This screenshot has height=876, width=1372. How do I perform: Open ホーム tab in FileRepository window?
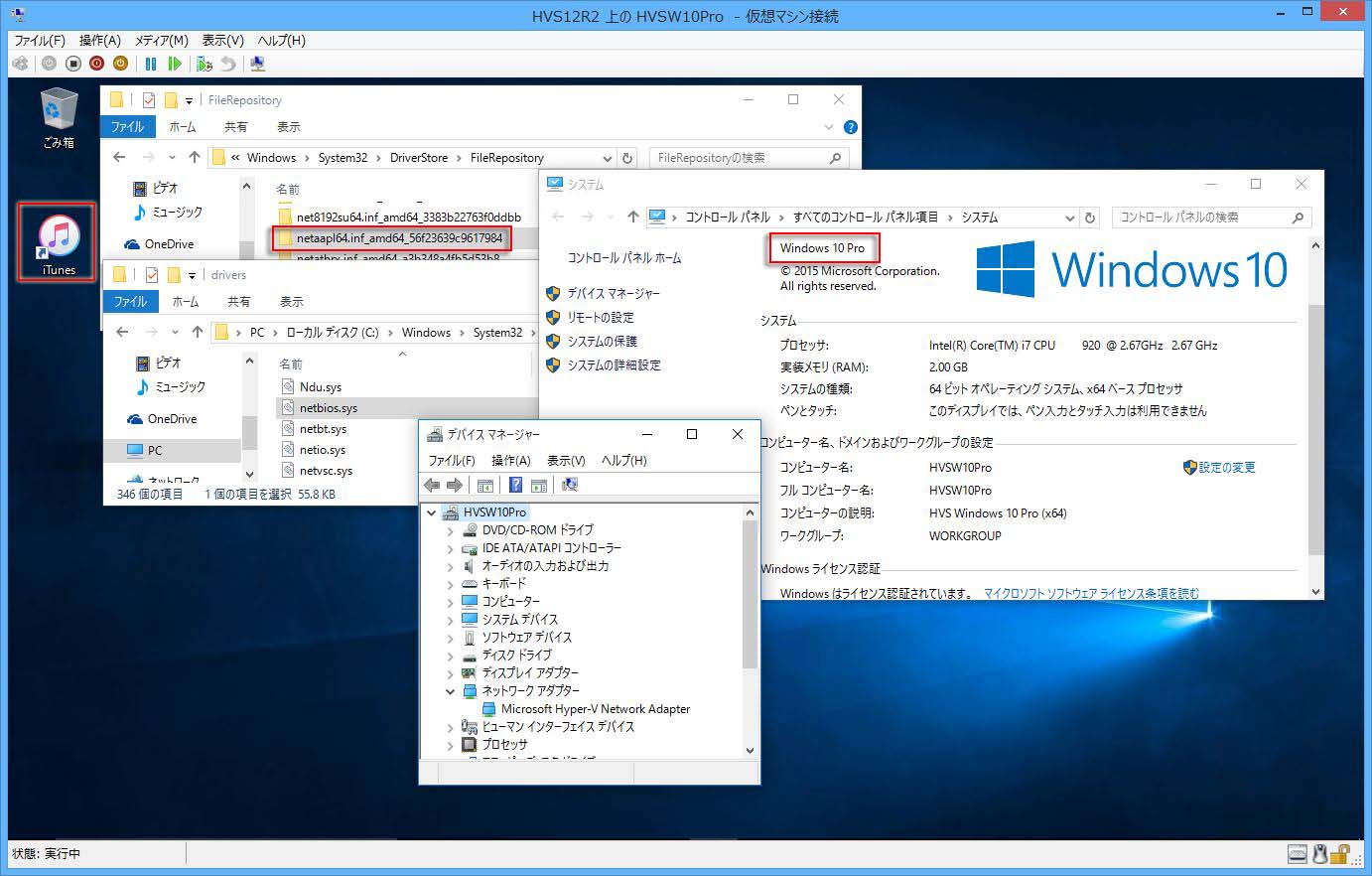coord(183,127)
